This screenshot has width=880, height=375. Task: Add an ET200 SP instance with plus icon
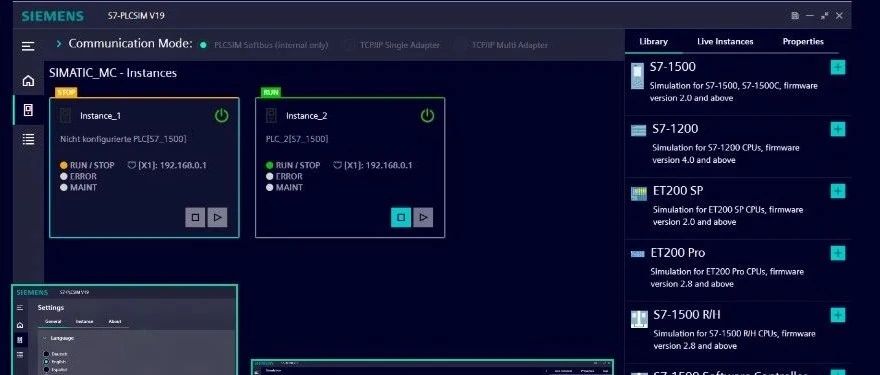(x=837, y=191)
